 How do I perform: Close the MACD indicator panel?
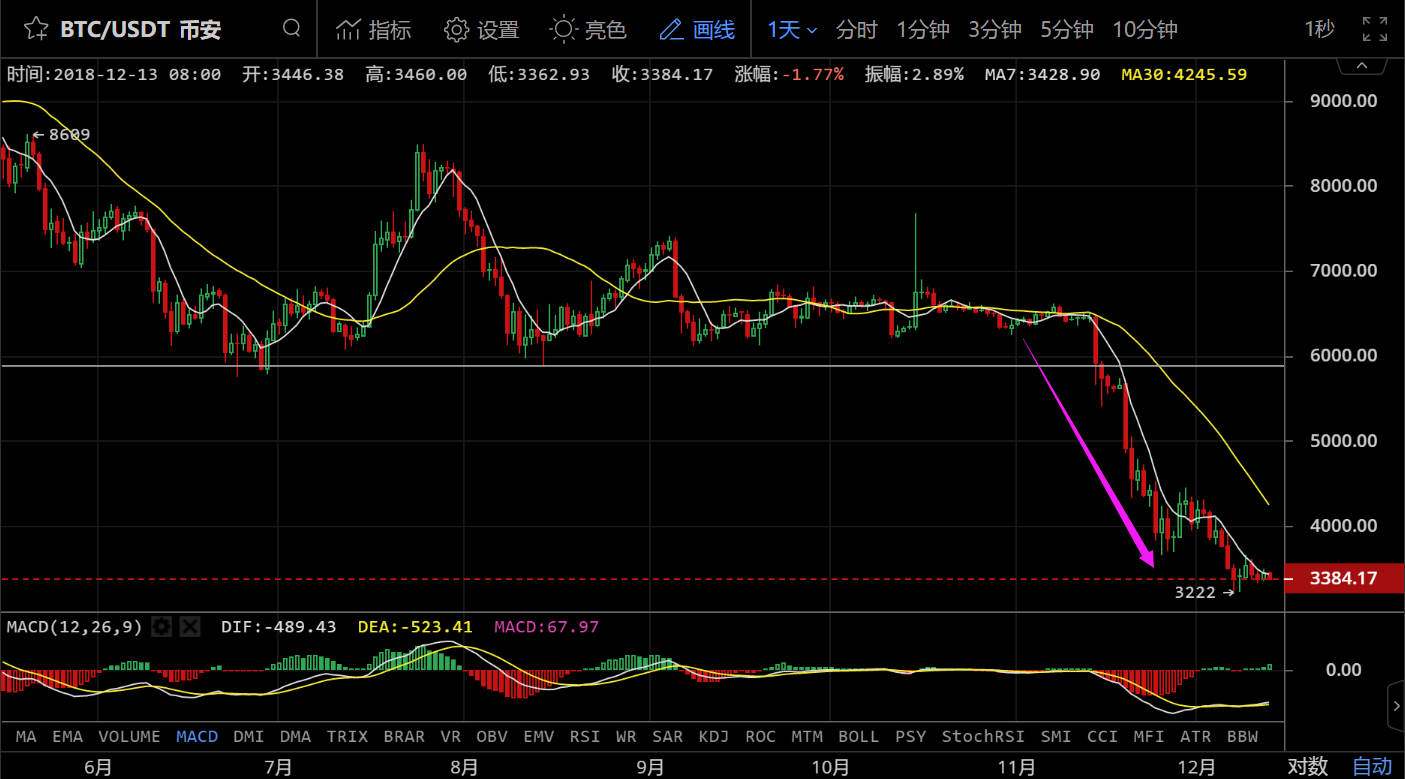click(x=190, y=627)
